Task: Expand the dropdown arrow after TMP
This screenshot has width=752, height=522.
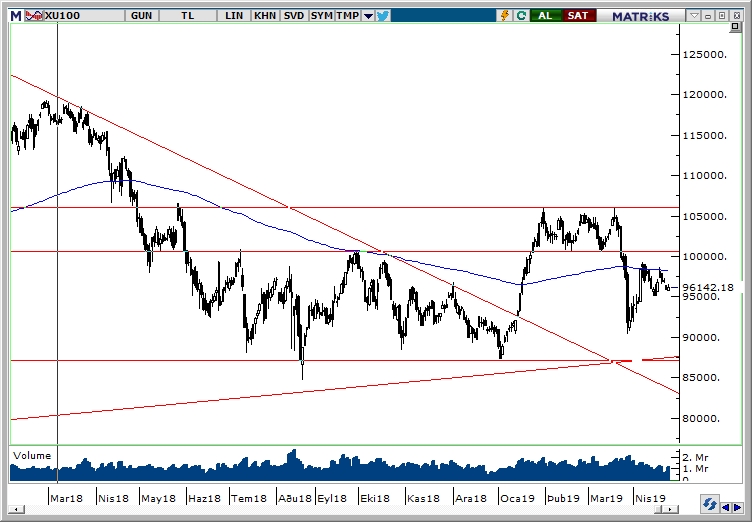Action: click(x=368, y=16)
